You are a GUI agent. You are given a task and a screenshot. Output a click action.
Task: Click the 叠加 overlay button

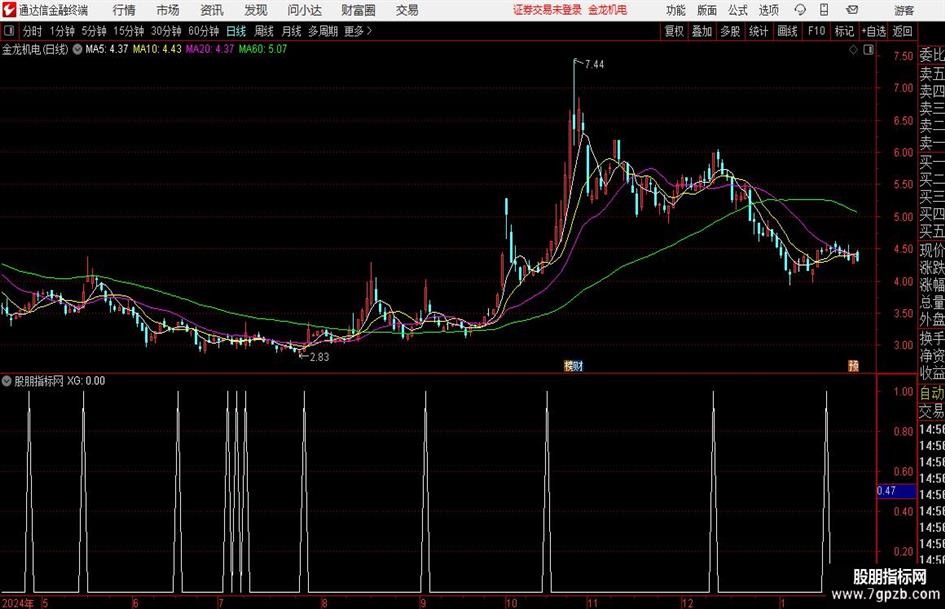pyautogui.click(x=702, y=31)
